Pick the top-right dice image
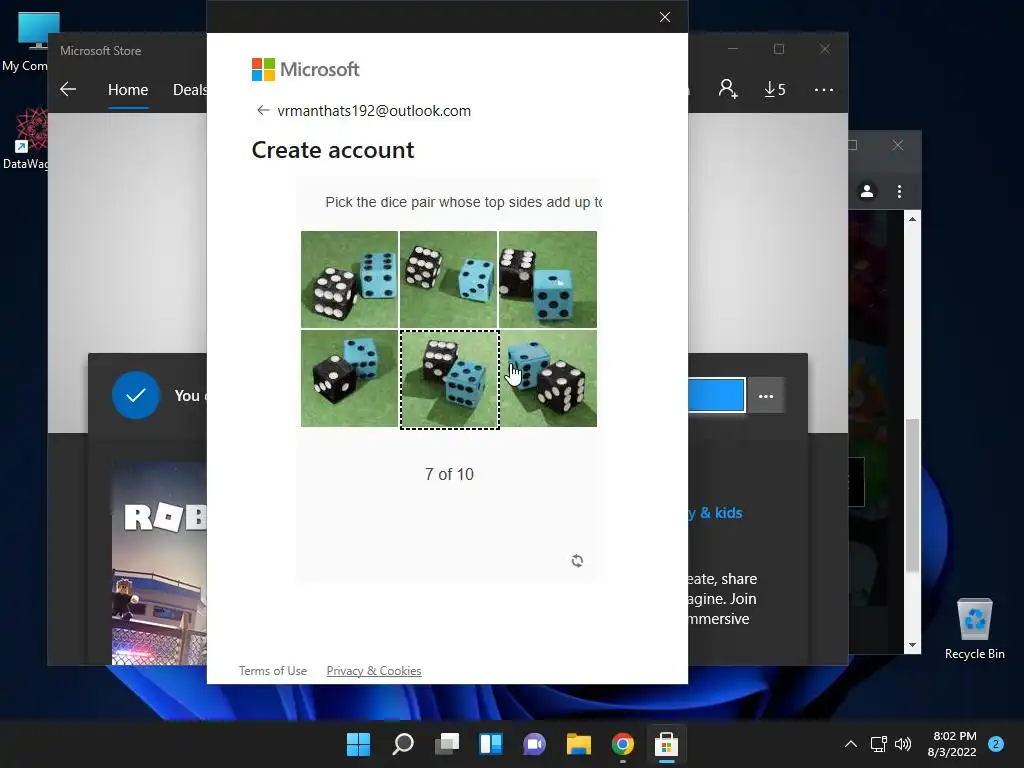Screen dimensions: 1024x768 [548, 280]
